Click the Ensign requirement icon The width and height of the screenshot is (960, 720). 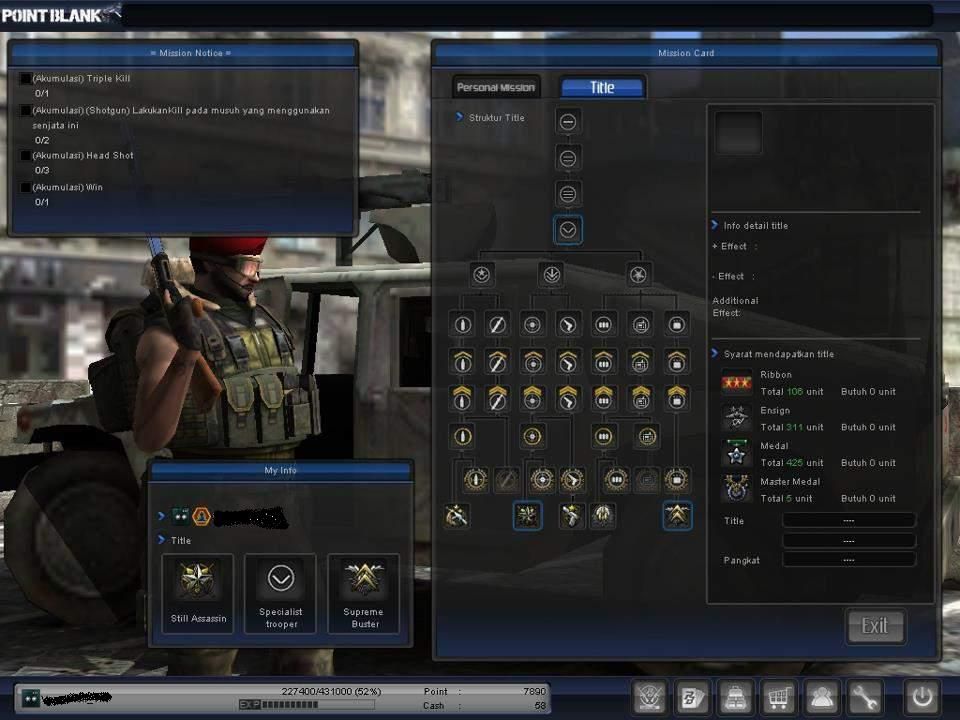pyautogui.click(x=737, y=419)
